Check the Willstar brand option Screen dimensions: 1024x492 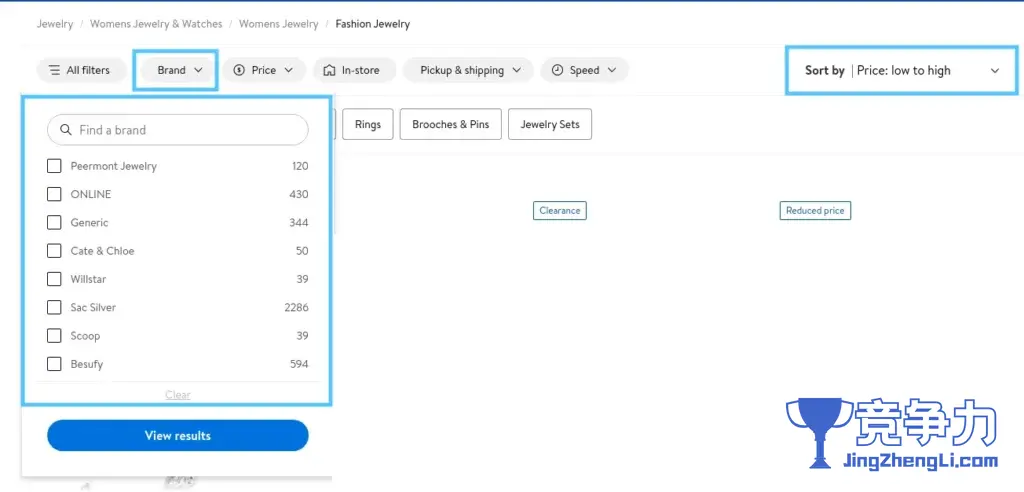54,279
